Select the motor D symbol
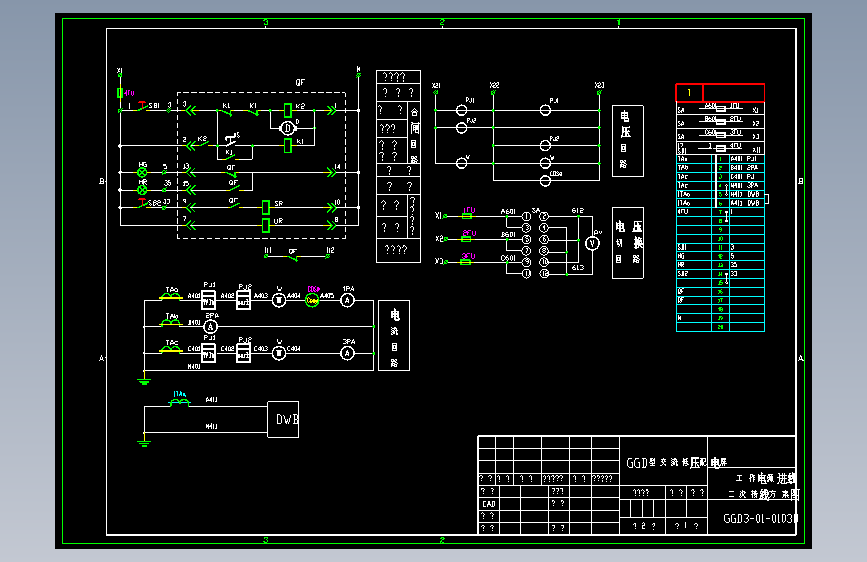 288,128
